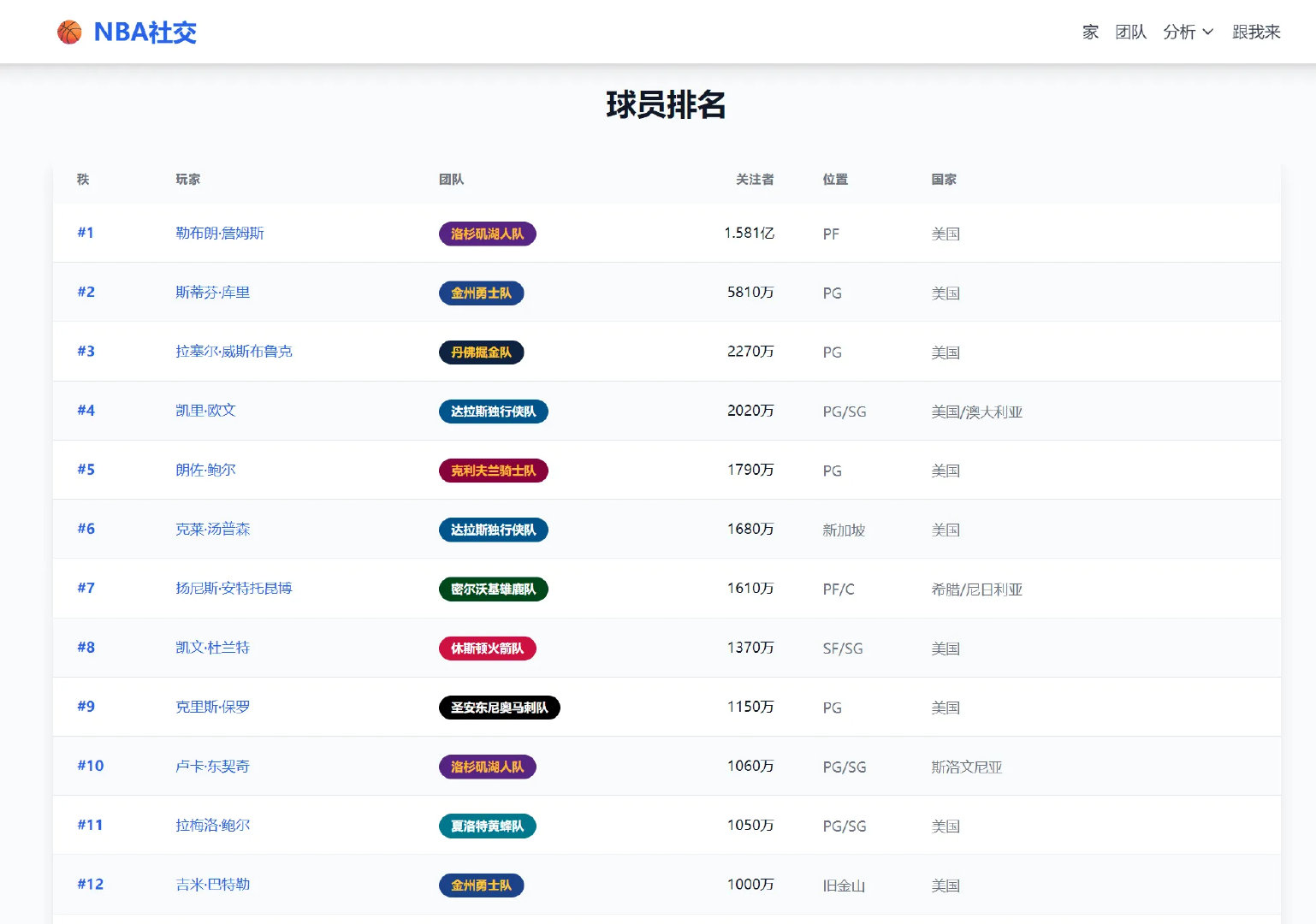This screenshot has width=1316, height=924.
Task: Open player 凯里·欧文 profile
Action: [x=205, y=410]
